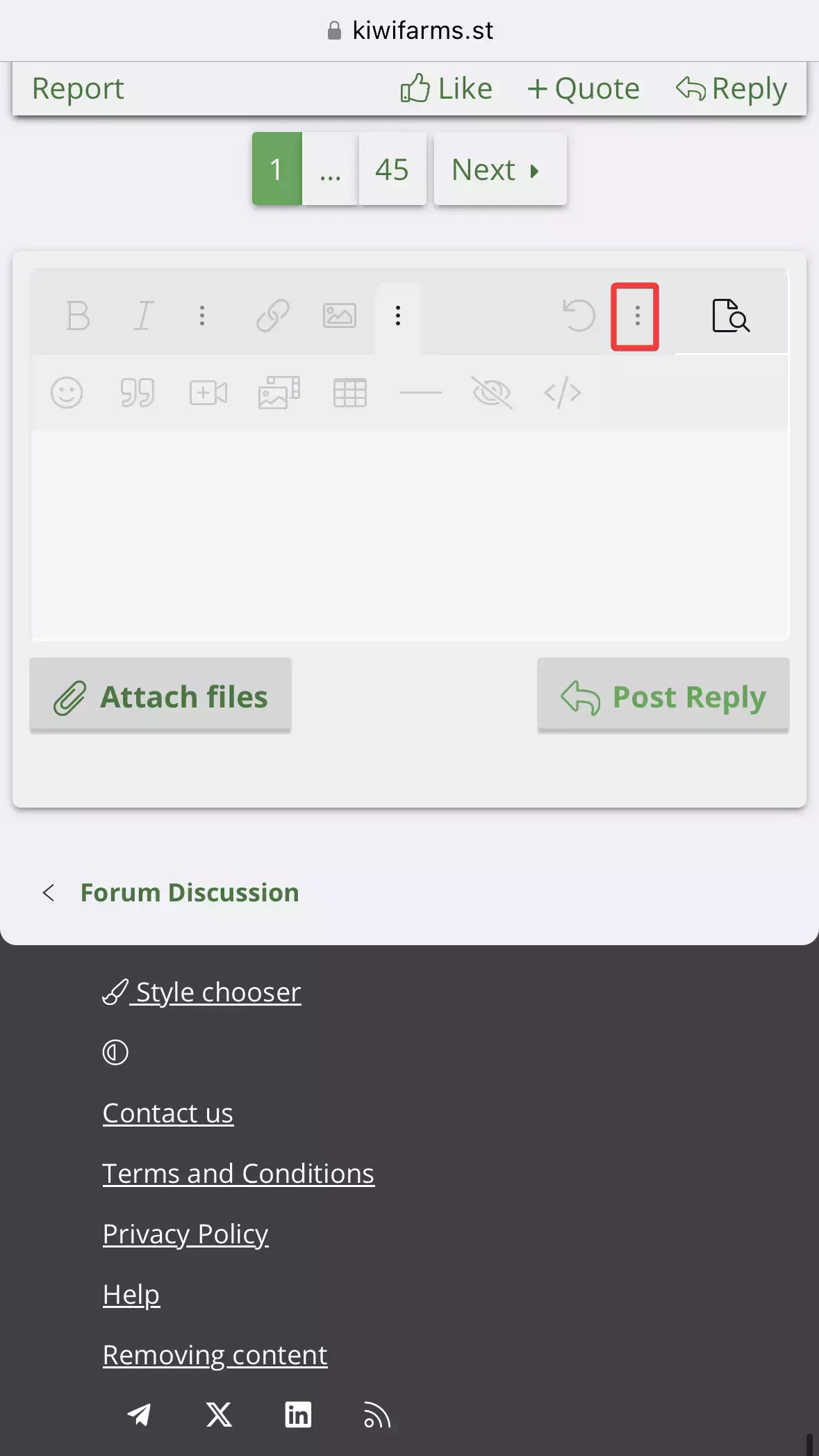Toggle the dark/light style variation icon
This screenshot has width=819, height=1456.
pyautogui.click(x=115, y=1052)
